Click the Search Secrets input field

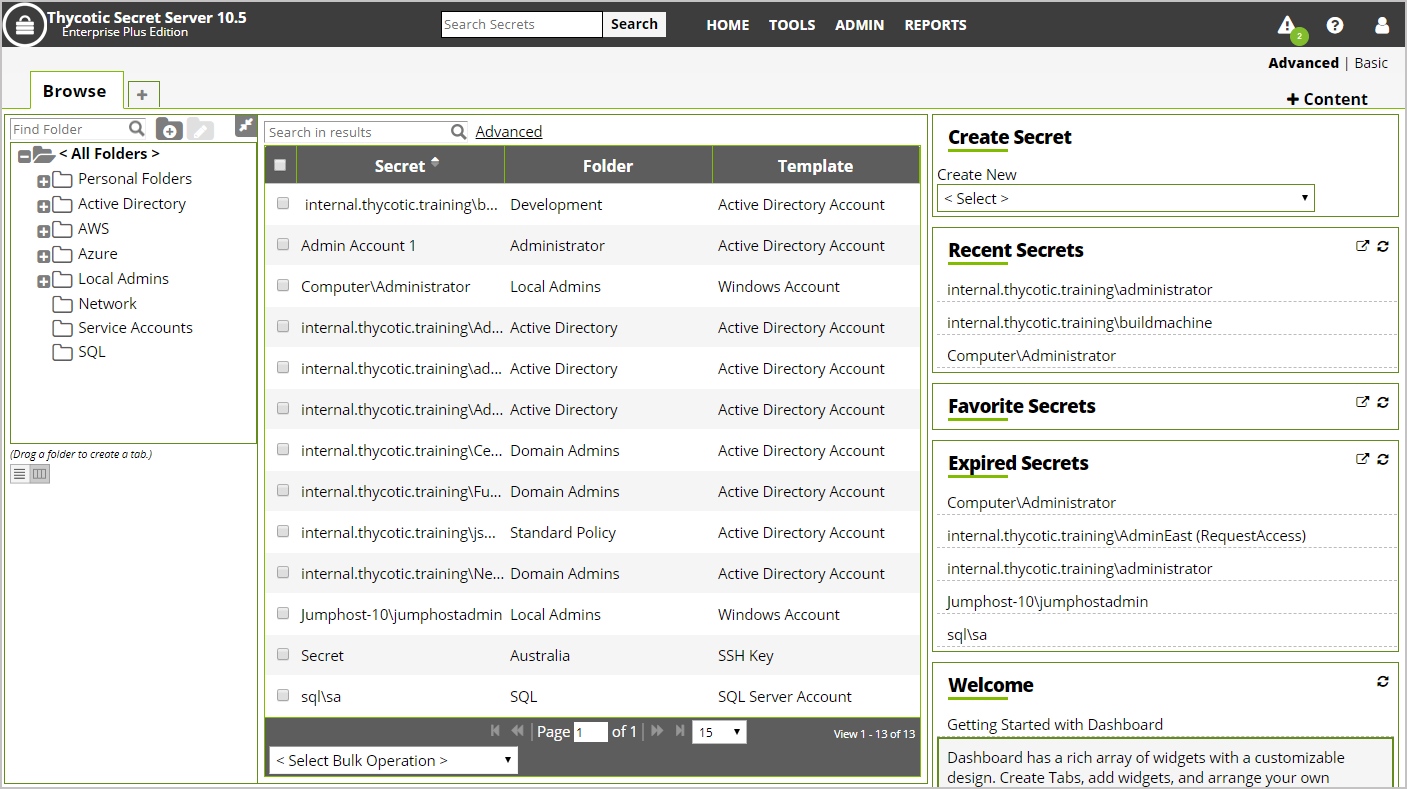click(522, 24)
